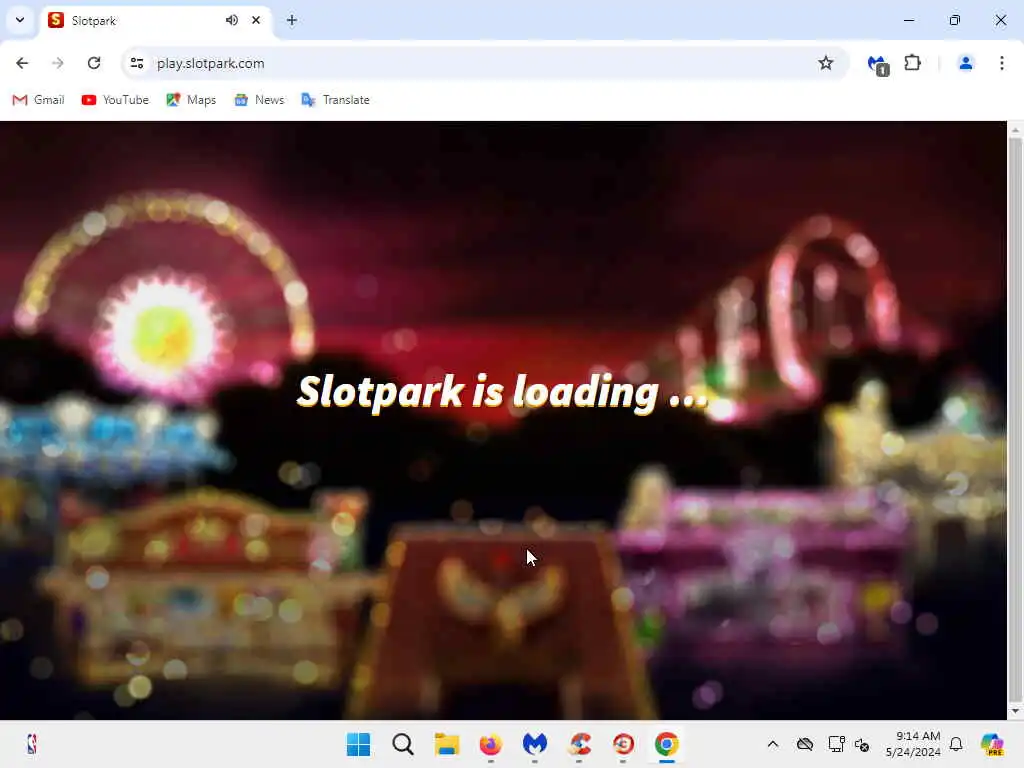Click the page vertical scrollbar
Image resolution: width=1024 pixels, height=768 pixels.
click(x=1015, y=418)
